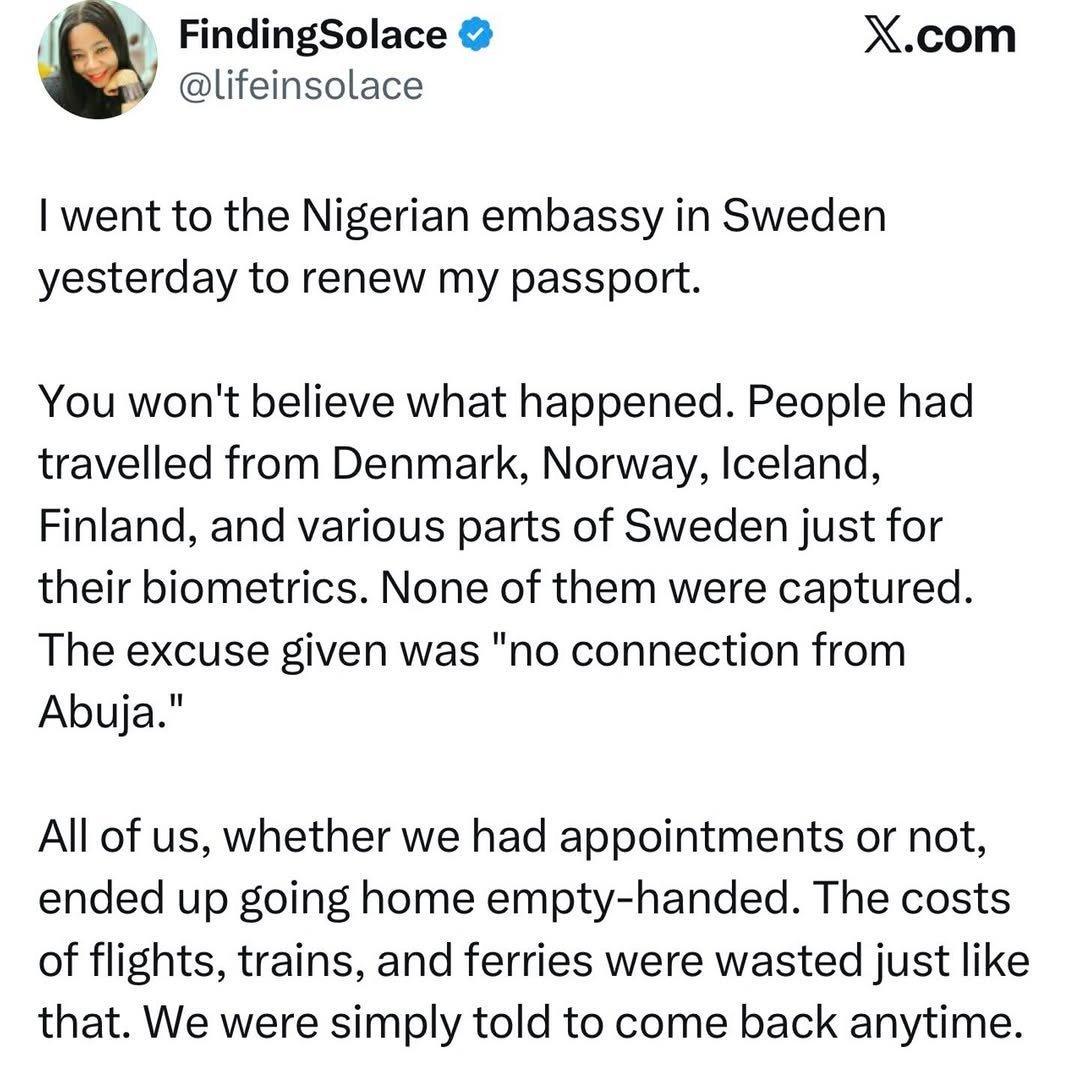Screen dimensions: 1080x1080
Task: Open the @lifeinsolace handle link
Action: point(300,86)
